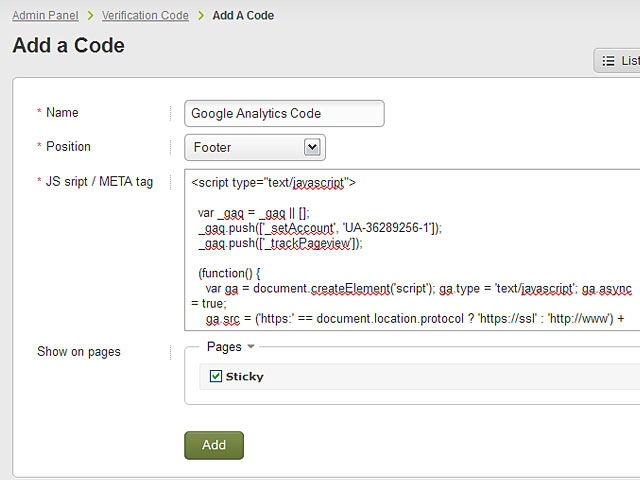Click the Show on pages label
Image resolution: width=640 pixels, height=480 pixels.
coord(79,351)
